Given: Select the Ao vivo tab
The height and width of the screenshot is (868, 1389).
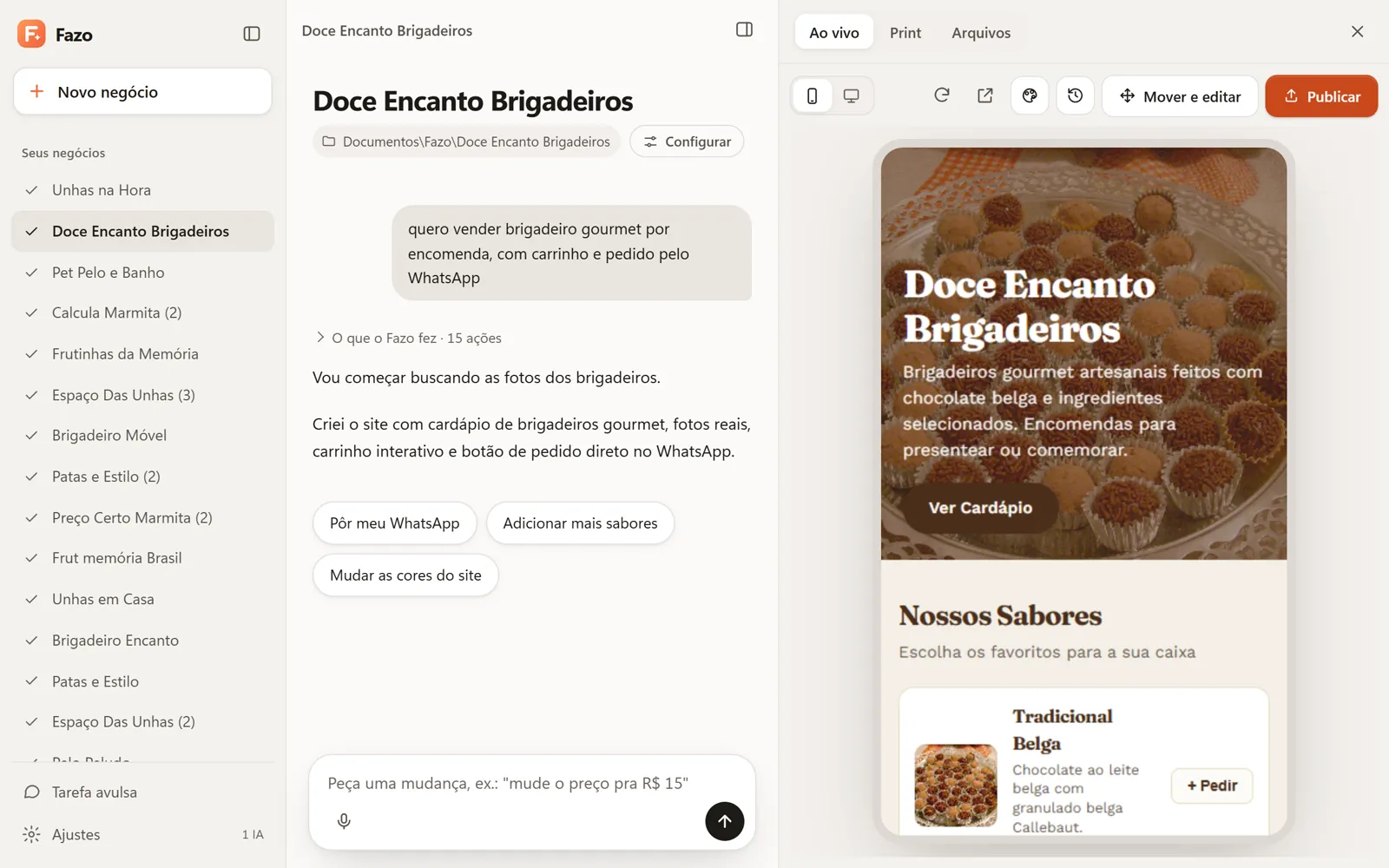Looking at the screenshot, I should 834,33.
